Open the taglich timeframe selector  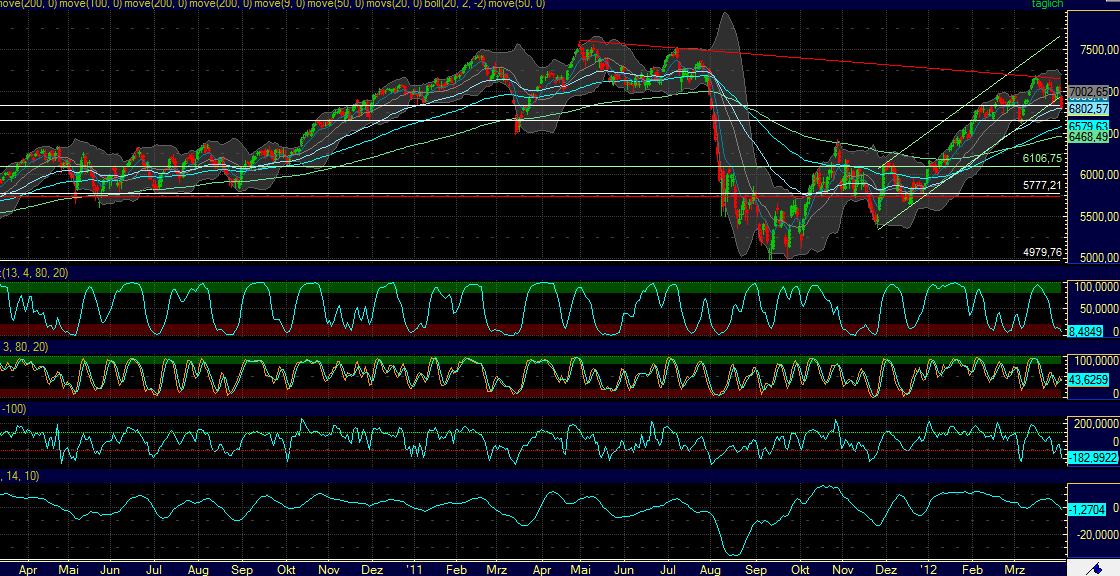1045,4
